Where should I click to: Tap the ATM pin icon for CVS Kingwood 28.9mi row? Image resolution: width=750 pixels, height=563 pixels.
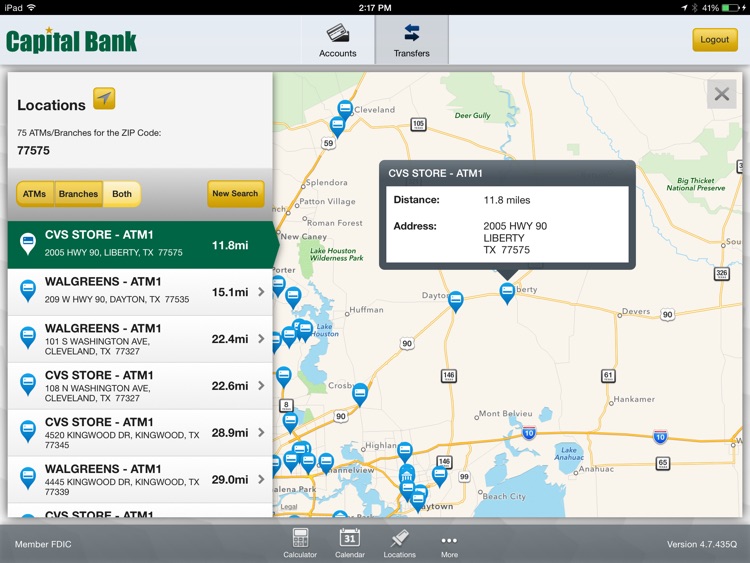[x=28, y=431]
